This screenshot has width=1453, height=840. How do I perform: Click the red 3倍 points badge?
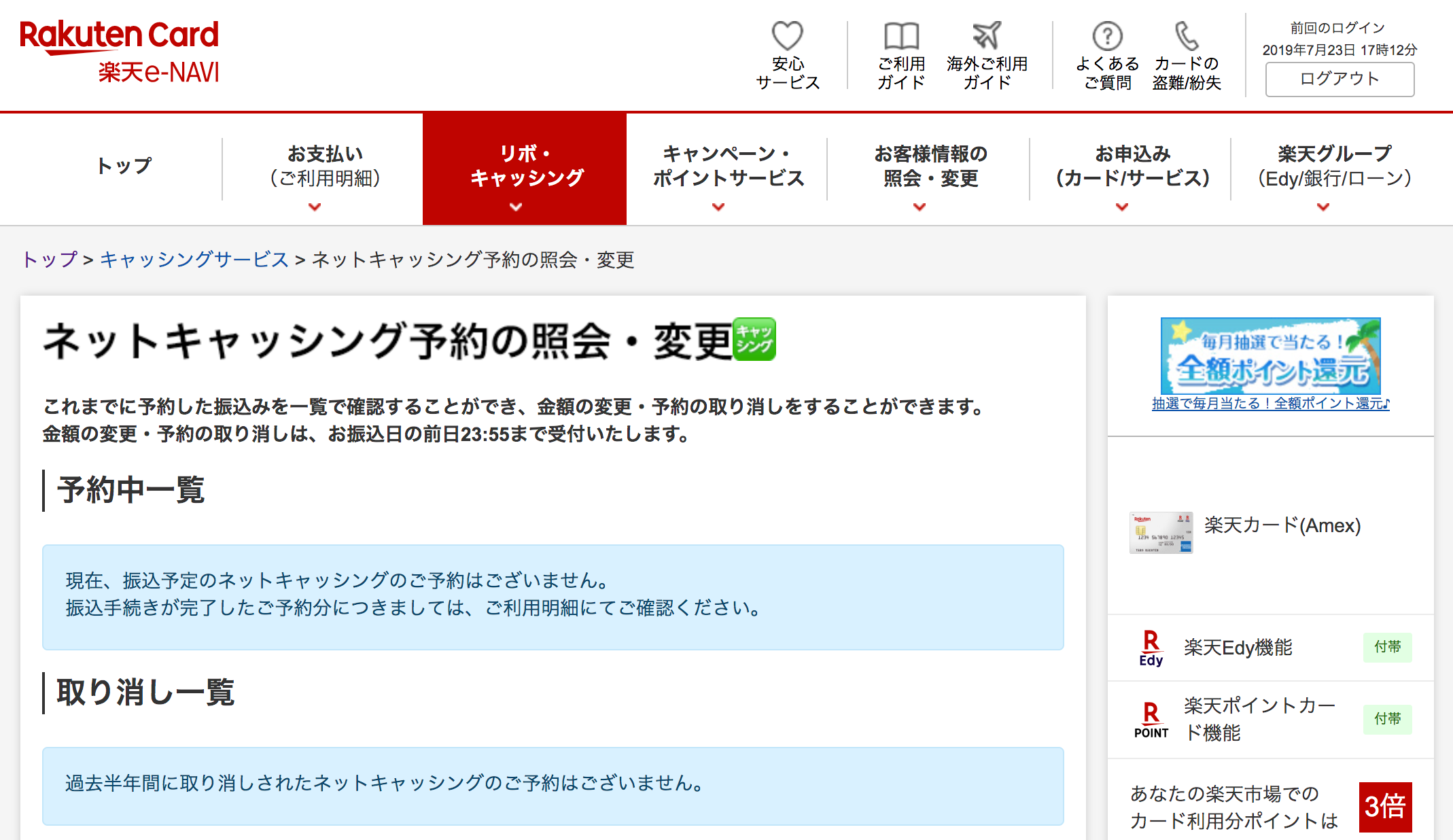click(x=1385, y=807)
